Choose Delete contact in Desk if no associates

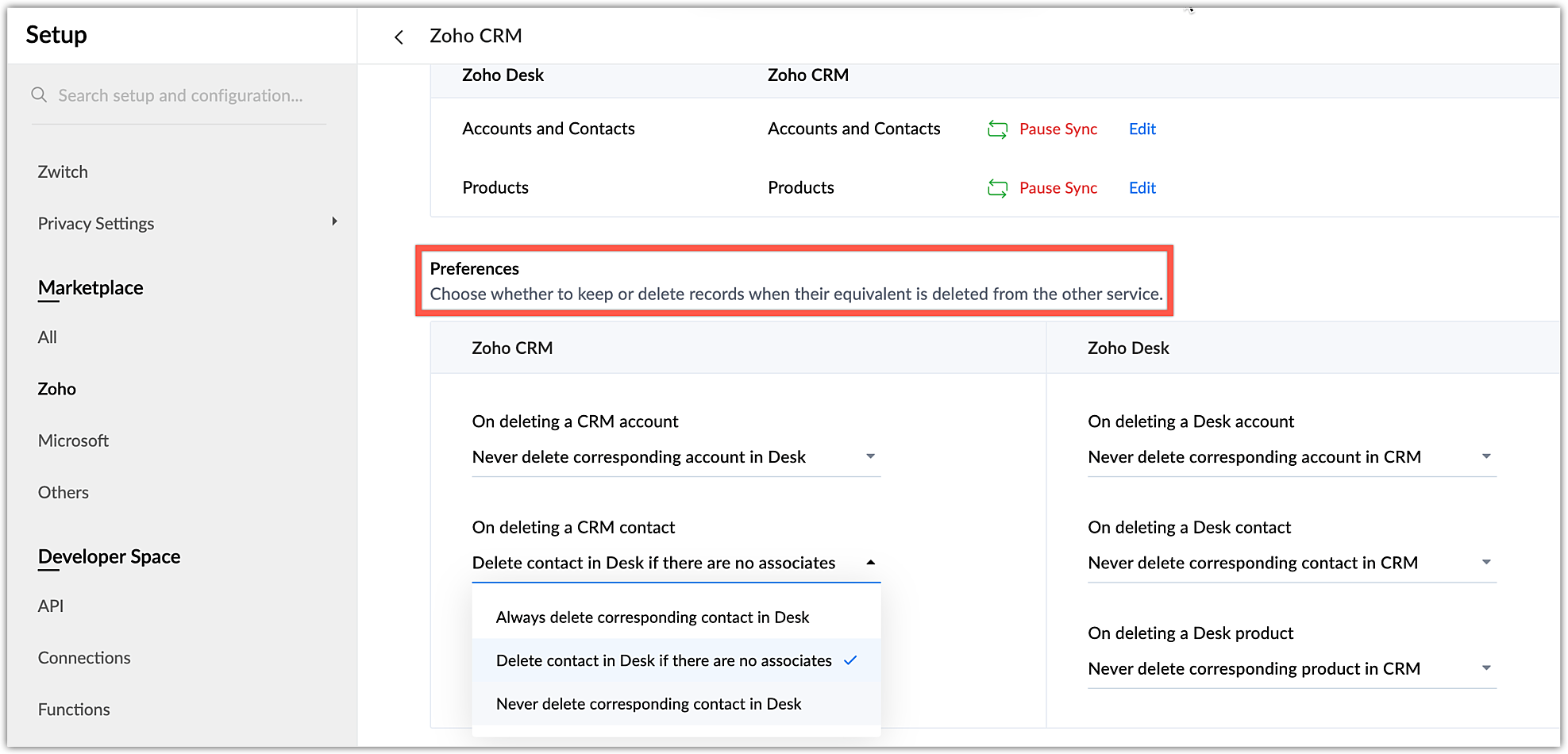(664, 660)
